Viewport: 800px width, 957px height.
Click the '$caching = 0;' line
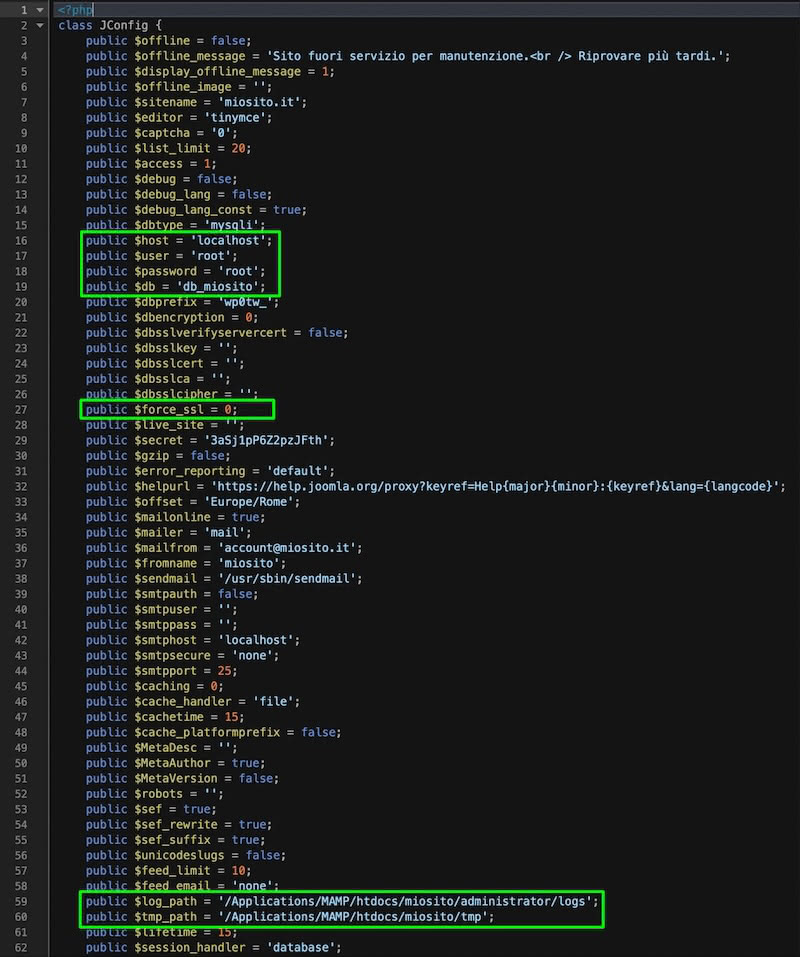click(154, 686)
